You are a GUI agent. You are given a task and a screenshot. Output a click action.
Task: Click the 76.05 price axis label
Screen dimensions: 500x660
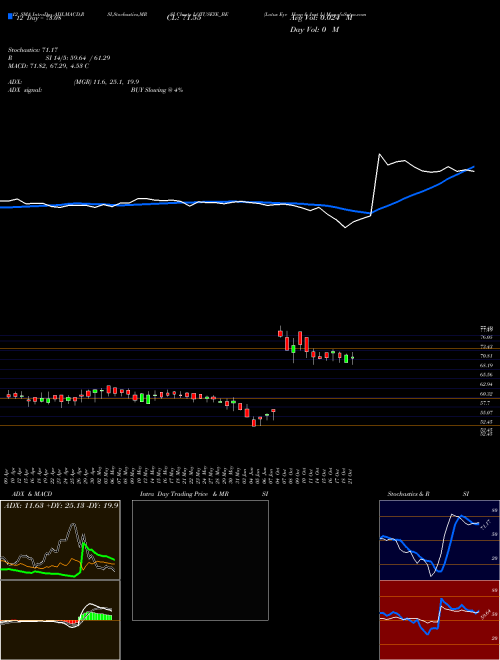[x=487, y=337]
